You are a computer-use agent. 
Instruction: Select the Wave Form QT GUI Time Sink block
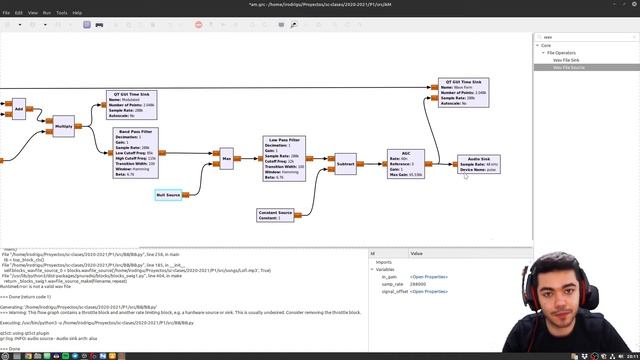click(463, 93)
